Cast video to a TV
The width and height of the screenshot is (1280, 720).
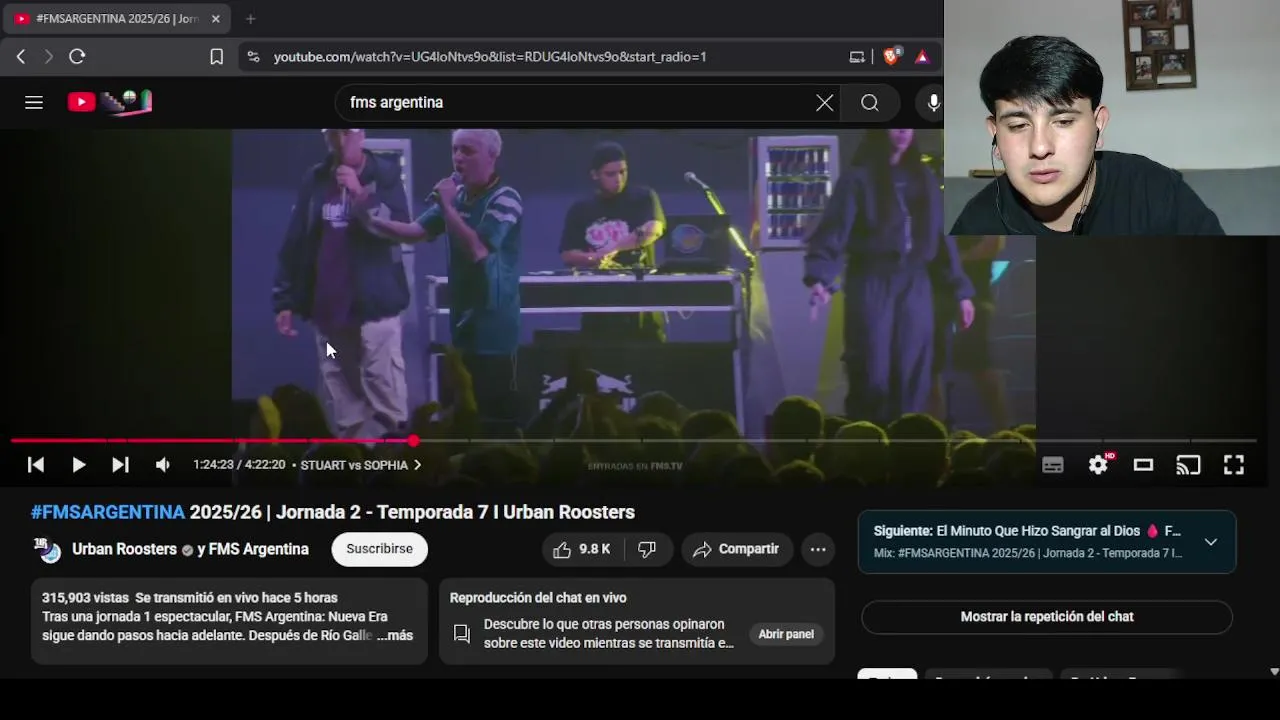tap(1188, 465)
